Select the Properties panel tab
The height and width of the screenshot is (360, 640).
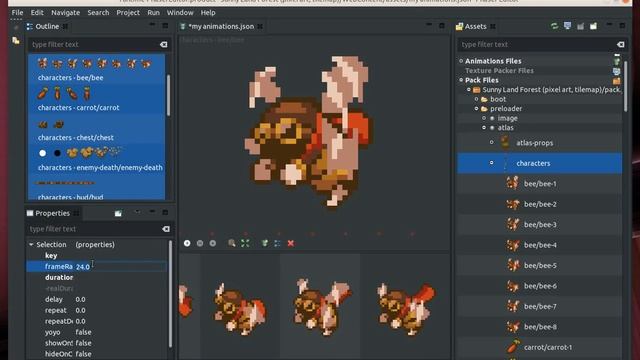coord(52,213)
